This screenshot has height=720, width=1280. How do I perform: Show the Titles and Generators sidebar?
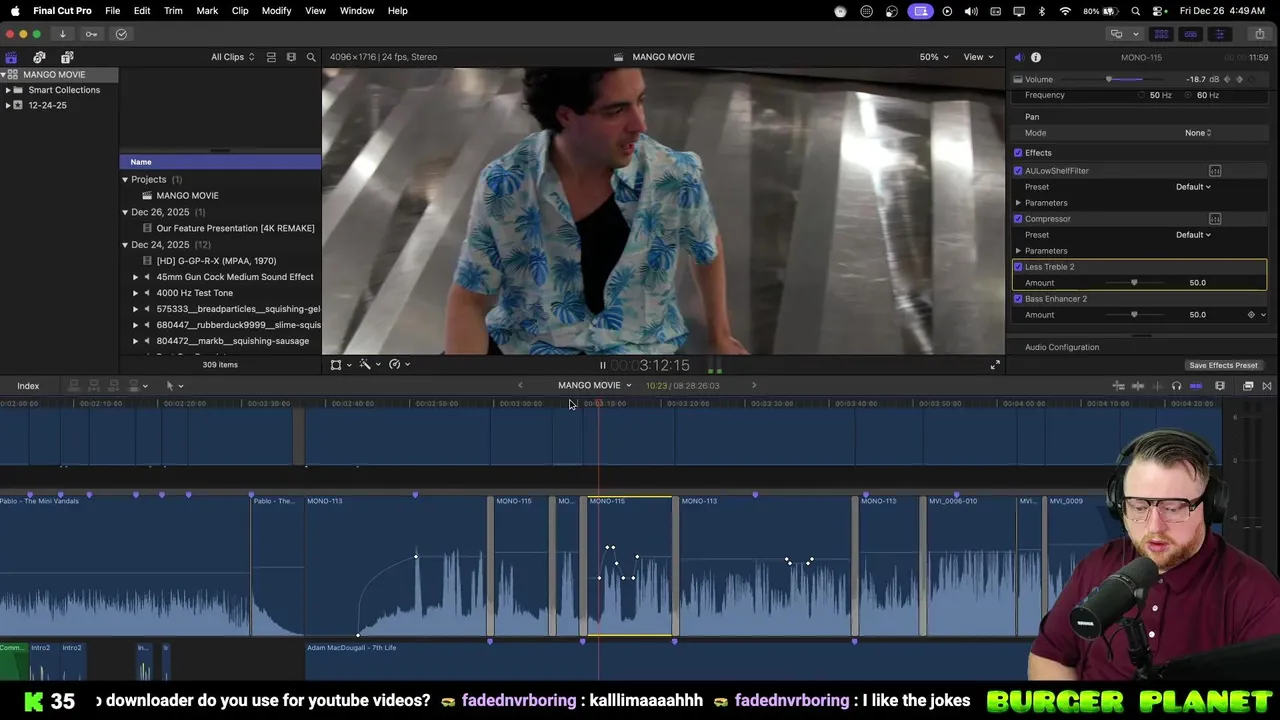(67, 57)
